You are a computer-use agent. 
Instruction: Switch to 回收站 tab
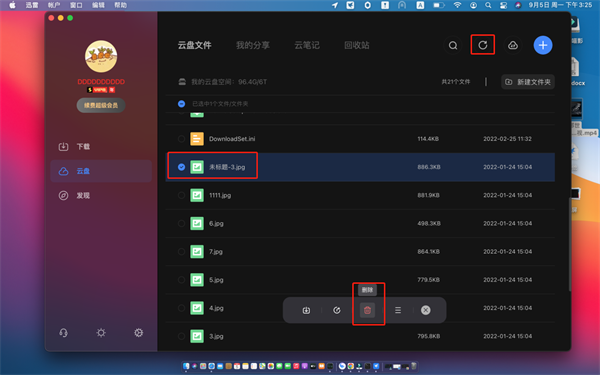click(357, 45)
